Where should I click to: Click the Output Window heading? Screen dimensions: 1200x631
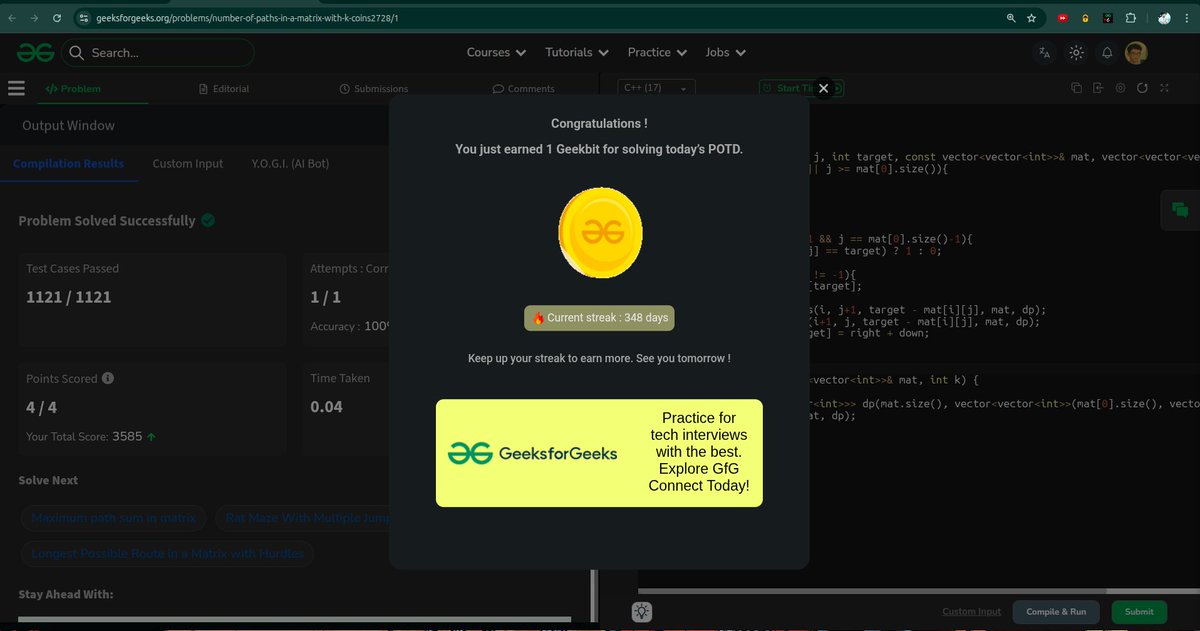(x=68, y=125)
